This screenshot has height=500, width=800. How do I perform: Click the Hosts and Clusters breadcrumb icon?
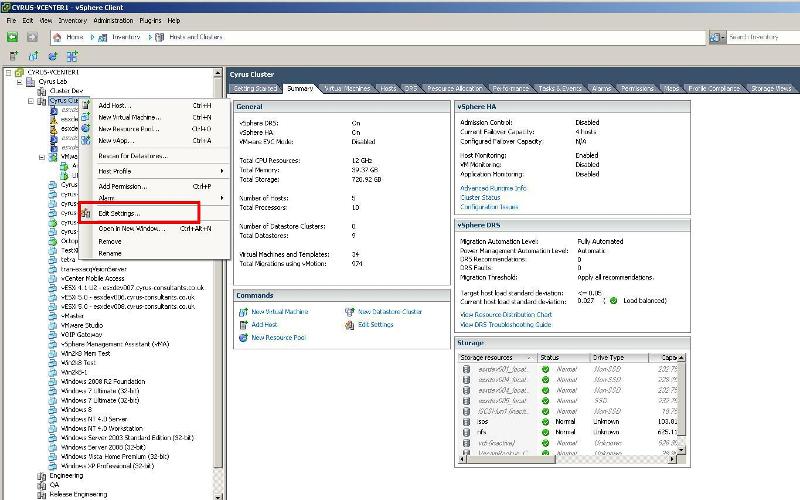click(x=160, y=37)
